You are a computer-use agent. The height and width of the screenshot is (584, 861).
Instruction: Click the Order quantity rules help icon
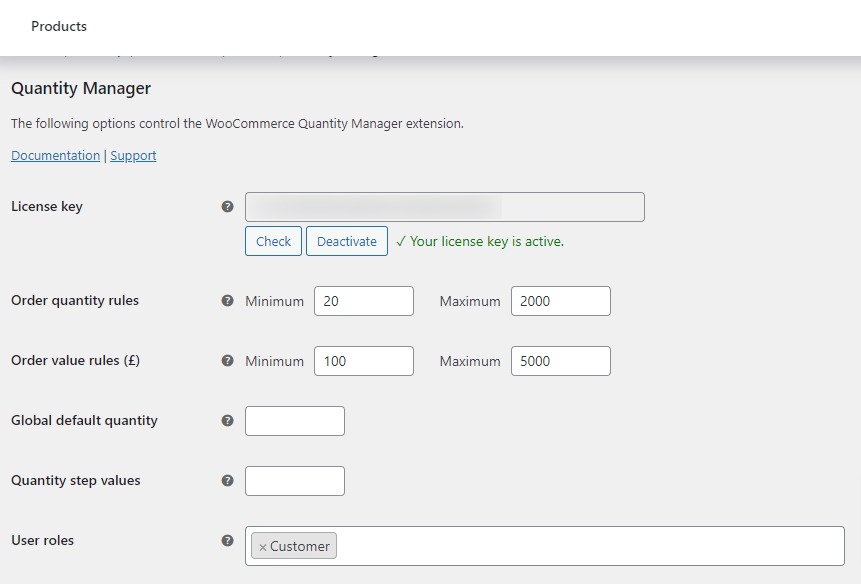[x=228, y=300]
